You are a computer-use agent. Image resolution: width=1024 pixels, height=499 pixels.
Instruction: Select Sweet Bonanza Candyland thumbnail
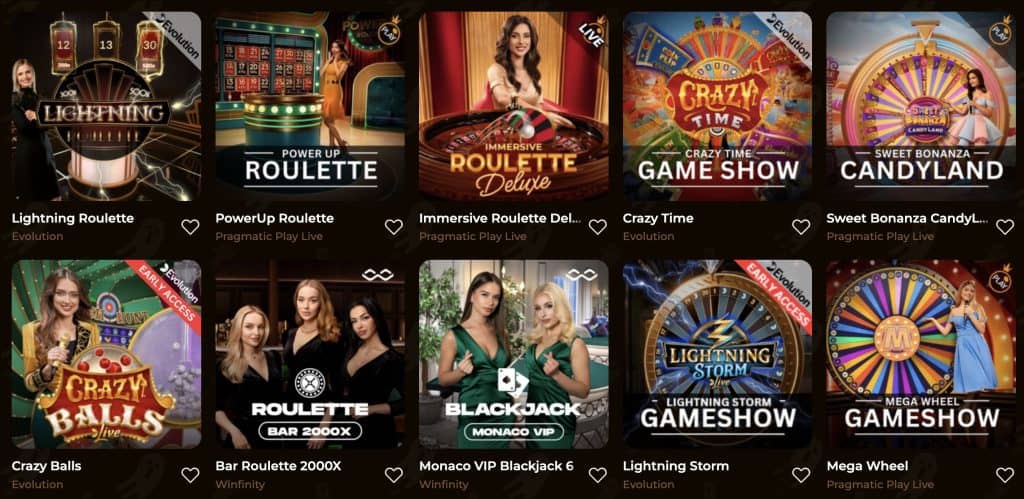tap(921, 106)
